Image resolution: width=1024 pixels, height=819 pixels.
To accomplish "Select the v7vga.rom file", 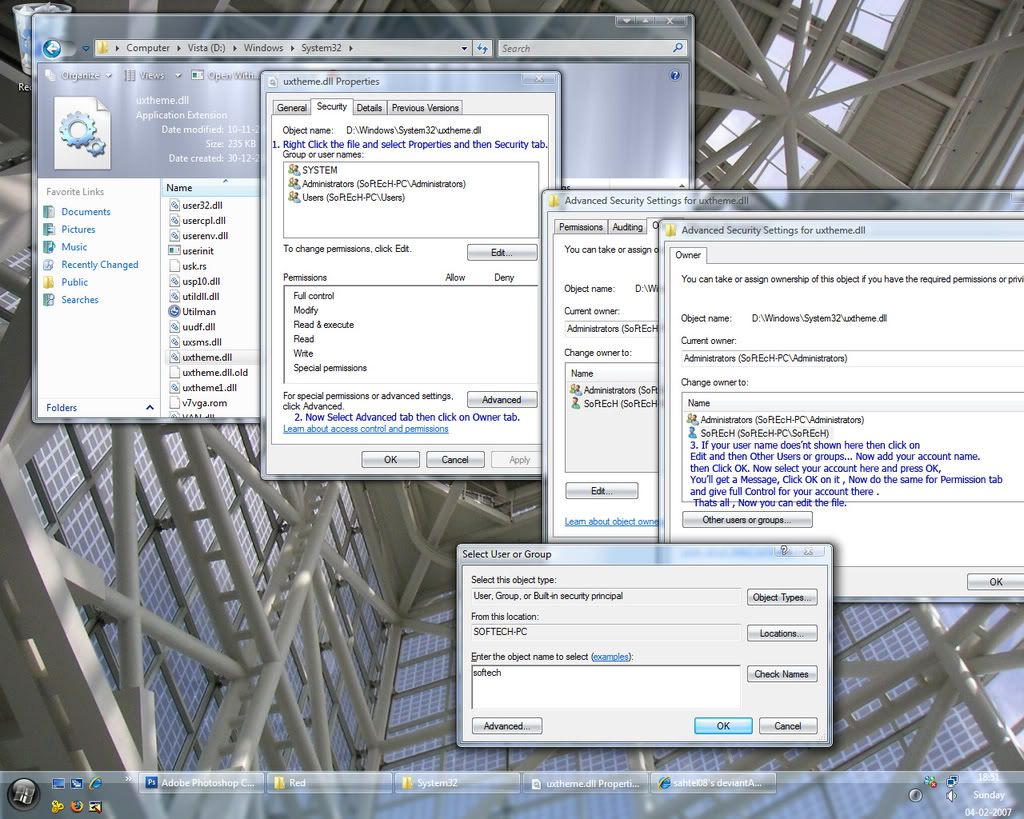I will point(204,403).
